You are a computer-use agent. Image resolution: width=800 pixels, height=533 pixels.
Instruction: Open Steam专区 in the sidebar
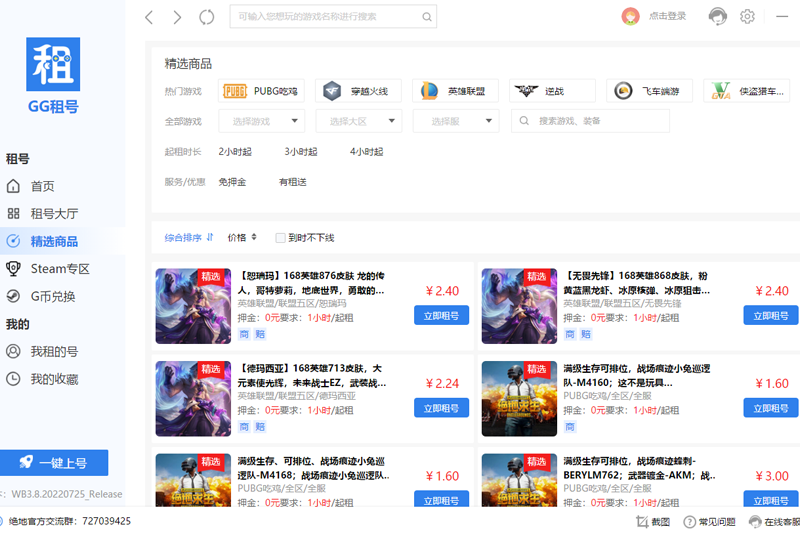[x=60, y=269]
